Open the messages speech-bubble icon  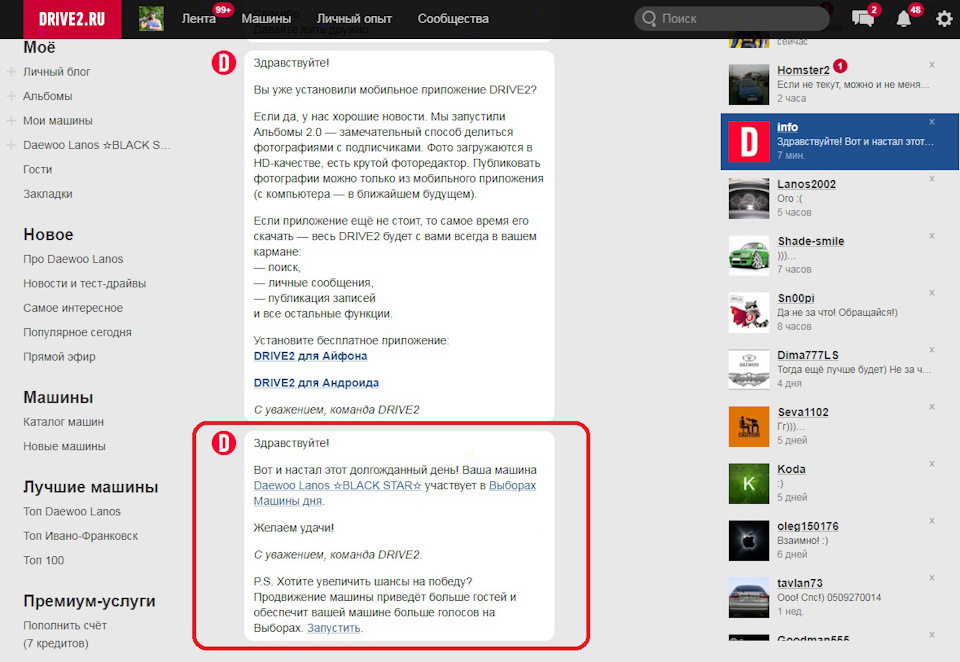point(863,18)
